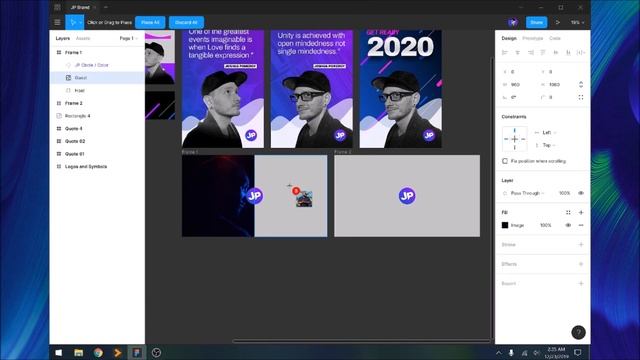Image resolution: width=640 pixels, height=360 pixels.
Task: Click the layer opacity 100% field
Action: pos(564,193)
